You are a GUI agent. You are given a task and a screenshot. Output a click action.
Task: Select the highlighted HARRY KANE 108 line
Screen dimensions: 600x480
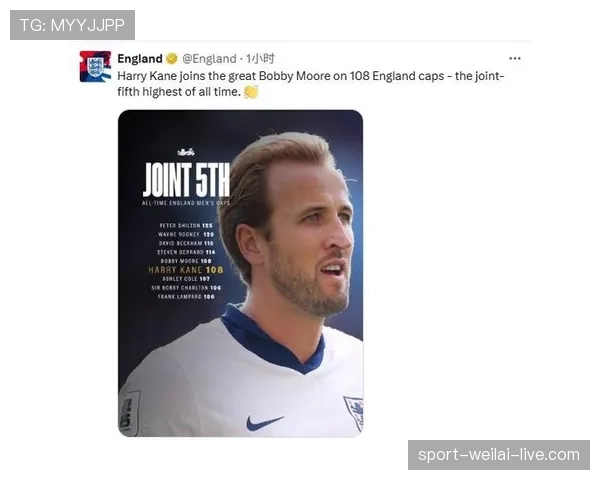[x=186, y=270]
